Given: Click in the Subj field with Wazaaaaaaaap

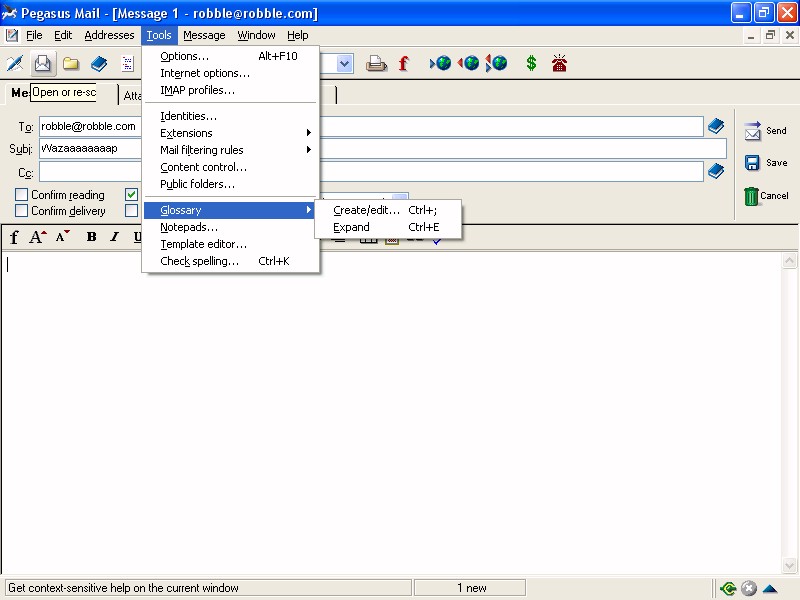Looking at the screenshot, I should (x=383, y=148).
